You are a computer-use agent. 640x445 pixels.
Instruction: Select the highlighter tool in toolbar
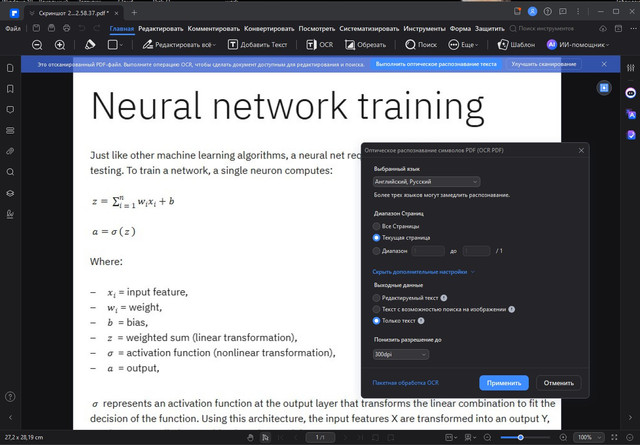(x=89, y=45)
